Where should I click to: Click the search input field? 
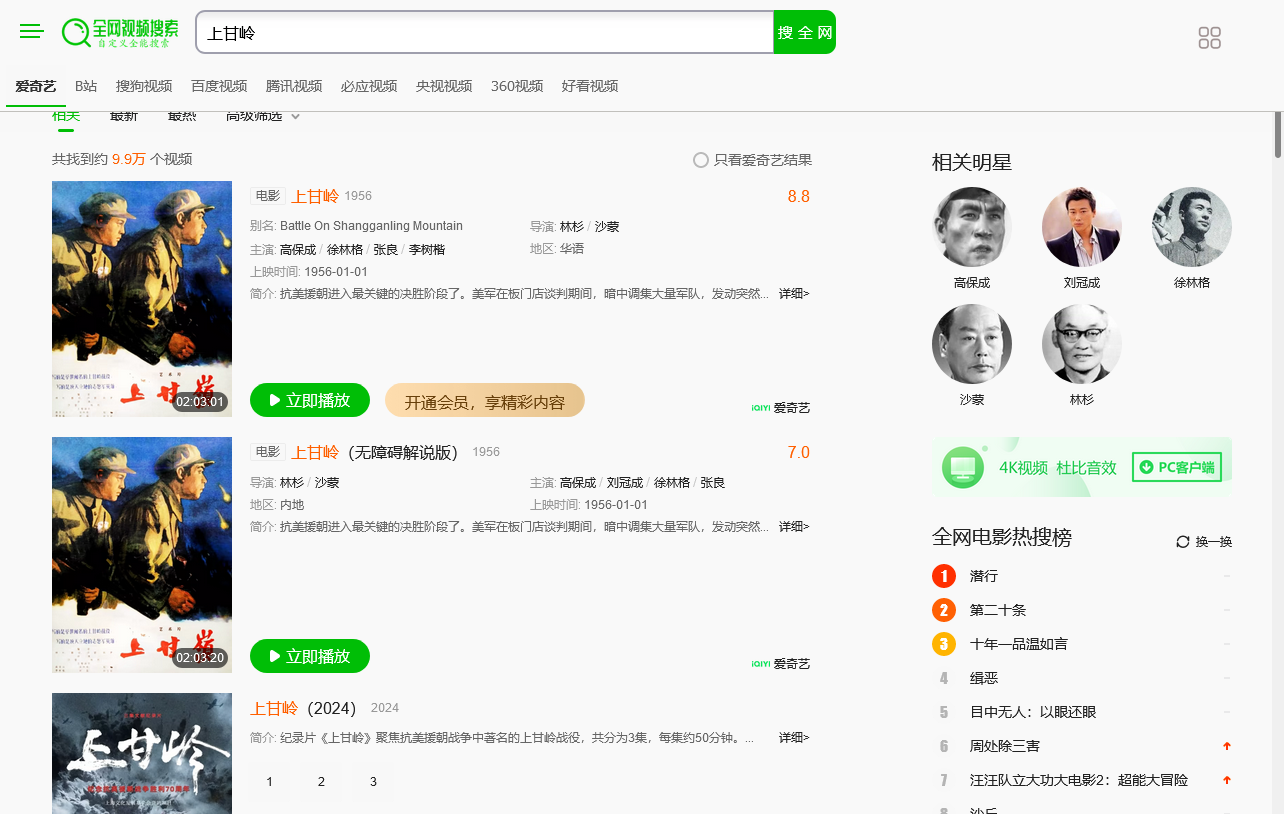485,33
